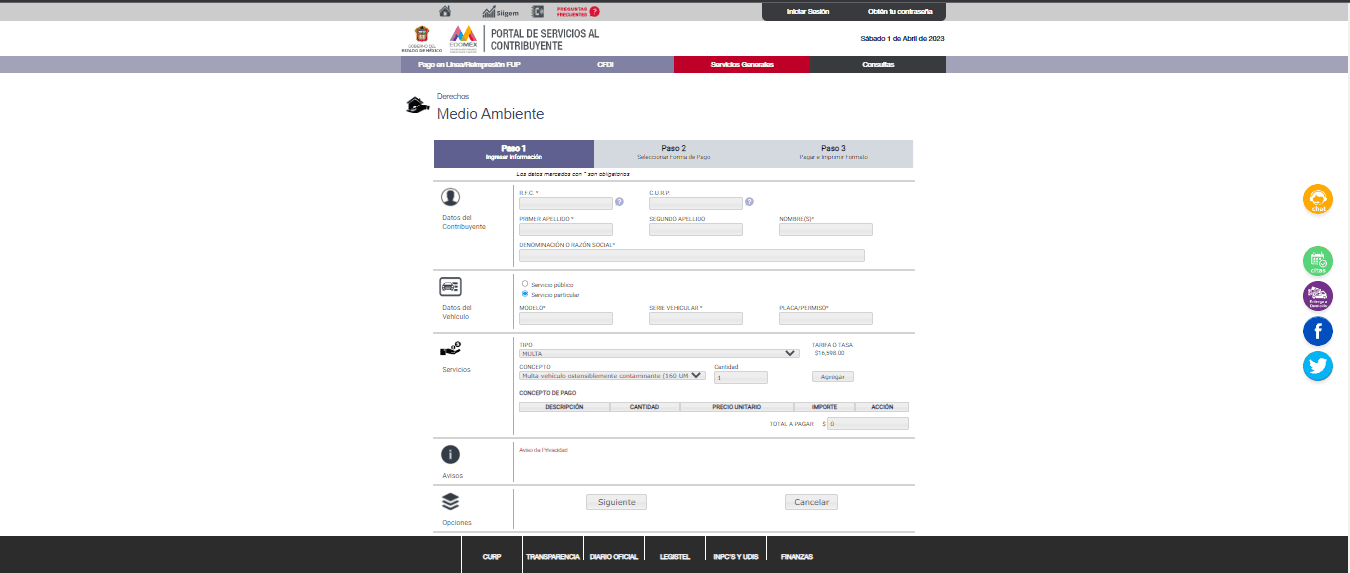Click Obtén tu contraseña

900,11
